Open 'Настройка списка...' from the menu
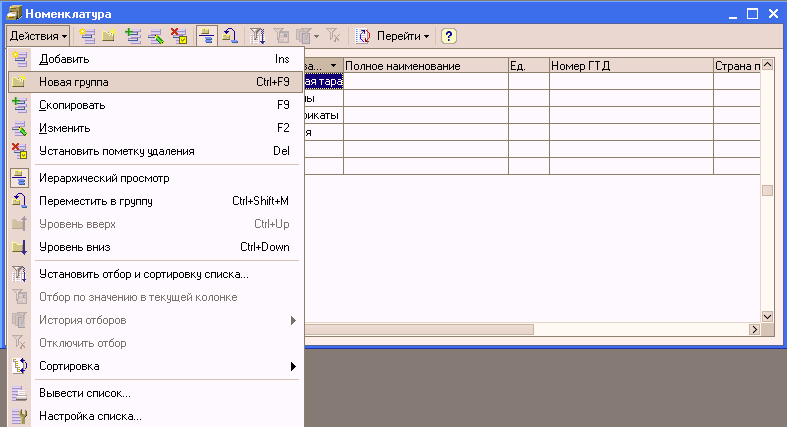The height and width of the screenshot is (427, 787). pyautogui.click(x=90, y=415)
